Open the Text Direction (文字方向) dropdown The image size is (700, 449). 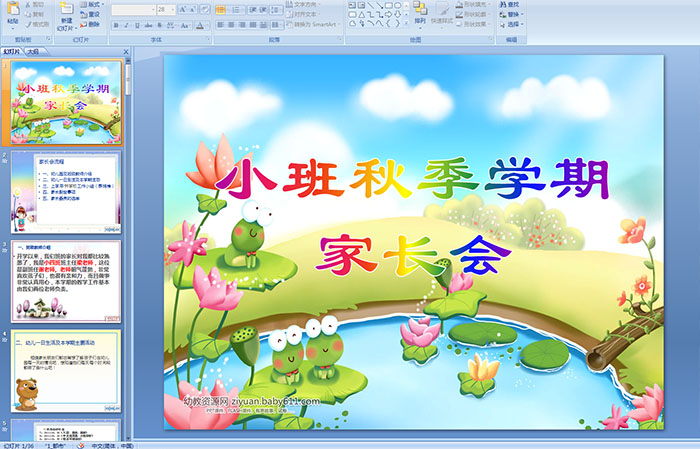pos(303,4)
